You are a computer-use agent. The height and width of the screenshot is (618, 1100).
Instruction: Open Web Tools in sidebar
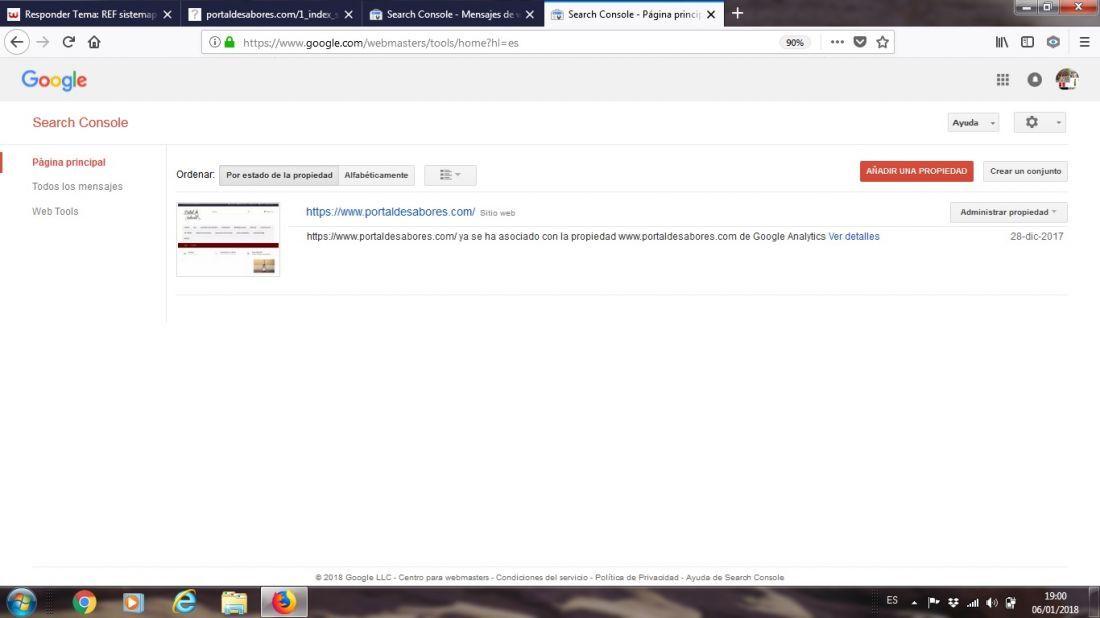point(55,211)
